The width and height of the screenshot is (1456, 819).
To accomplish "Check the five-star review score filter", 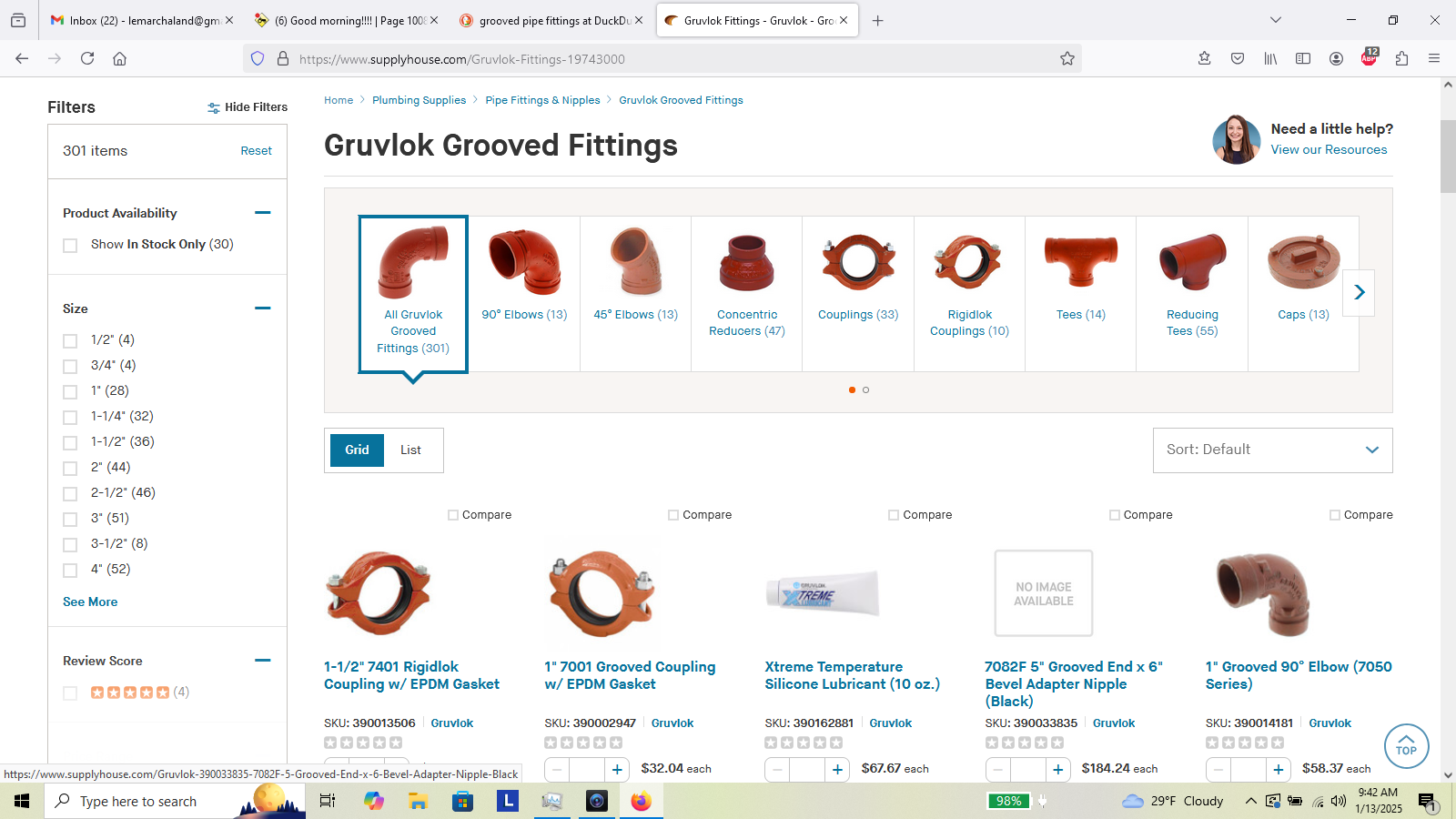I will (x=70, y=693).
